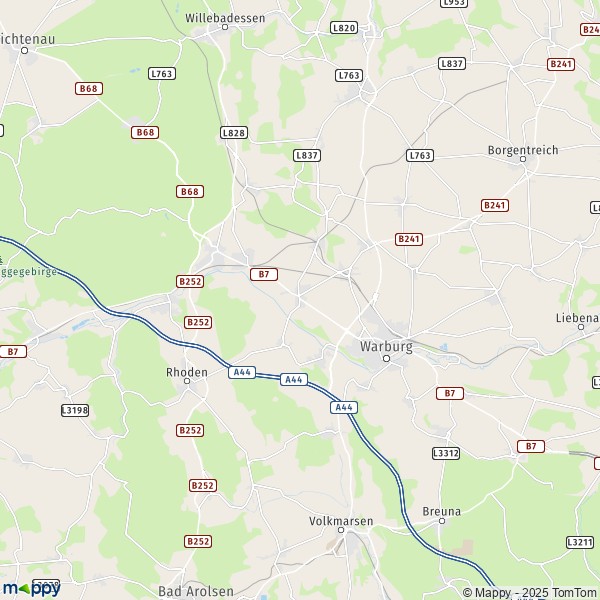Click the Willebadessen town marker
The image size is (600, 600).
tap(225, 27)
